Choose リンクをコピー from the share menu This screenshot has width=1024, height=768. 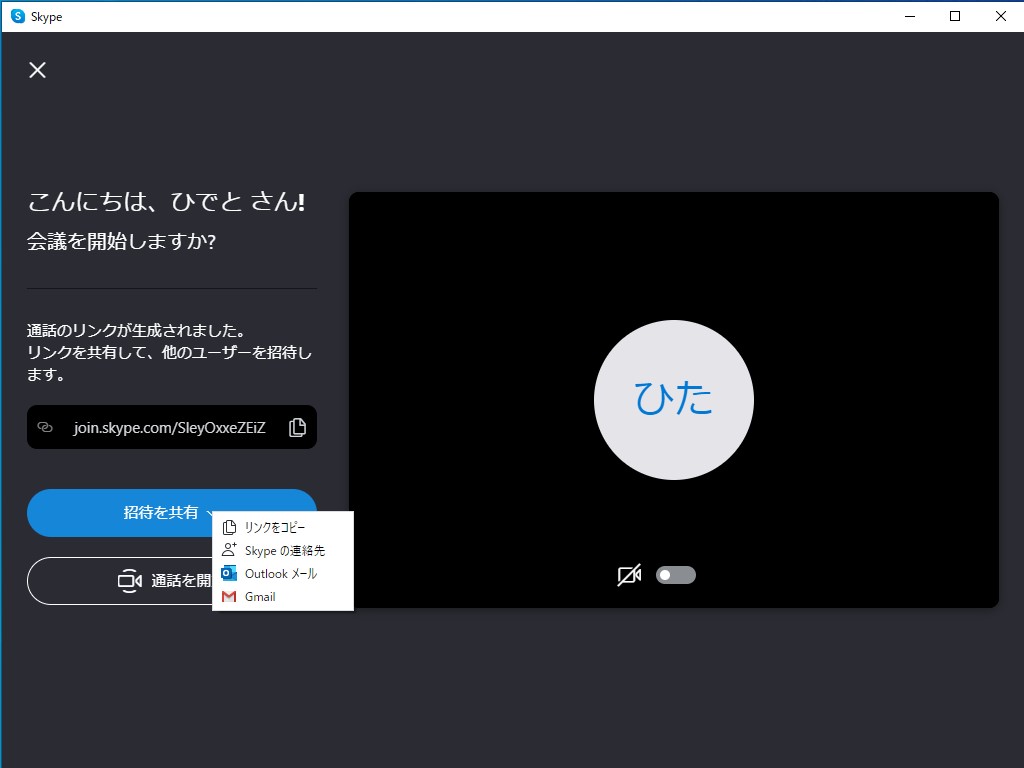[x=283, y=527]
